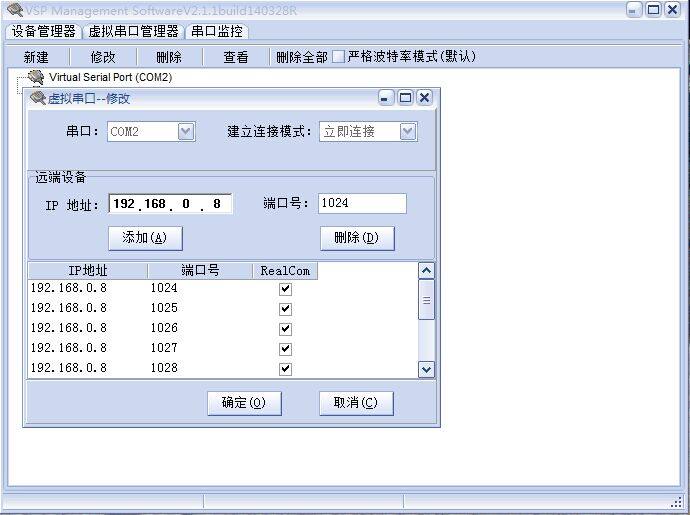The width and height of the screenshot is (690, 515).
Task: Maximize the 虚拟串口--修改 dialog
Action: pyautogui.click(x=405, y=98)
